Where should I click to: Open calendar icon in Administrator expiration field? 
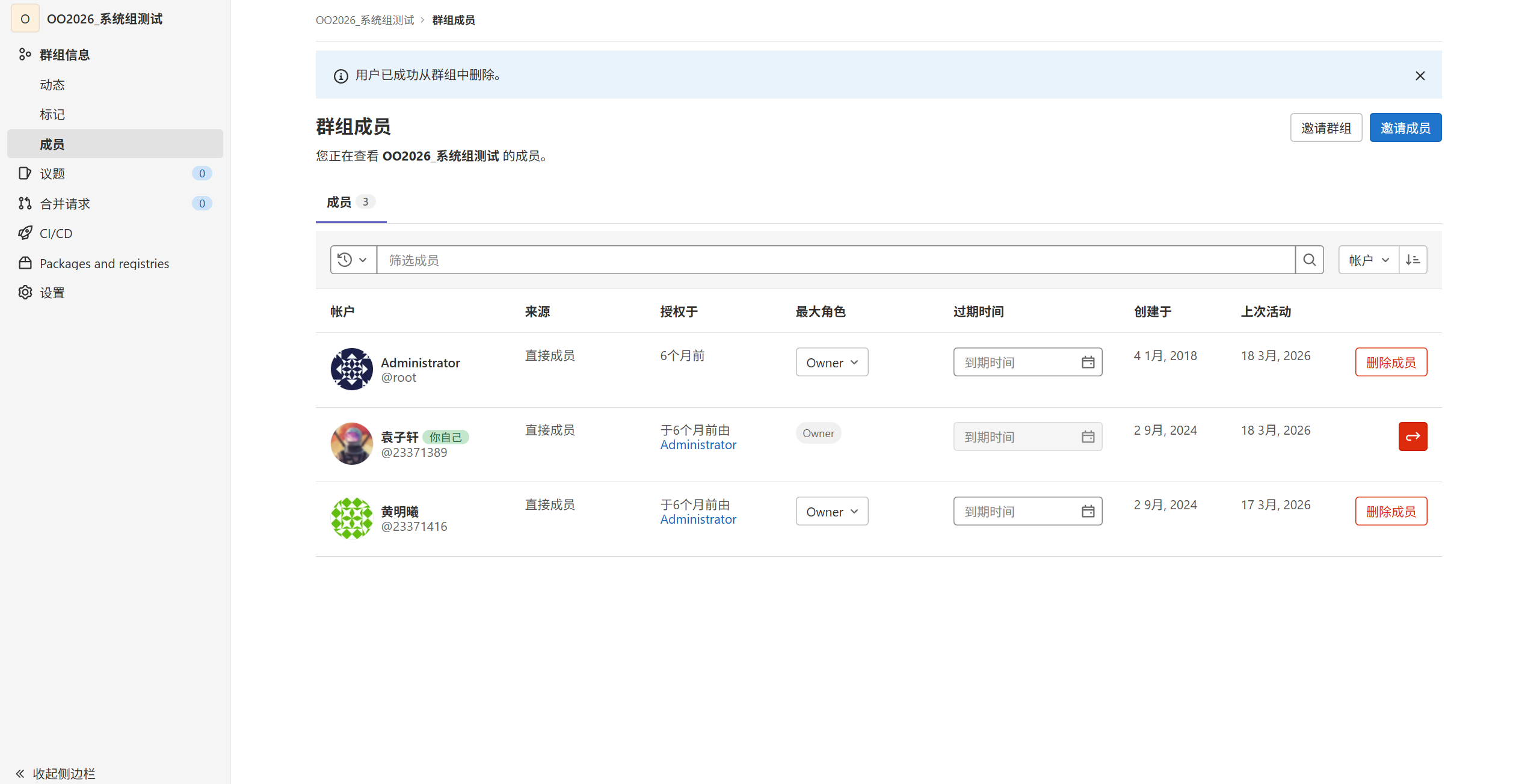click(x=1088, y=363)
